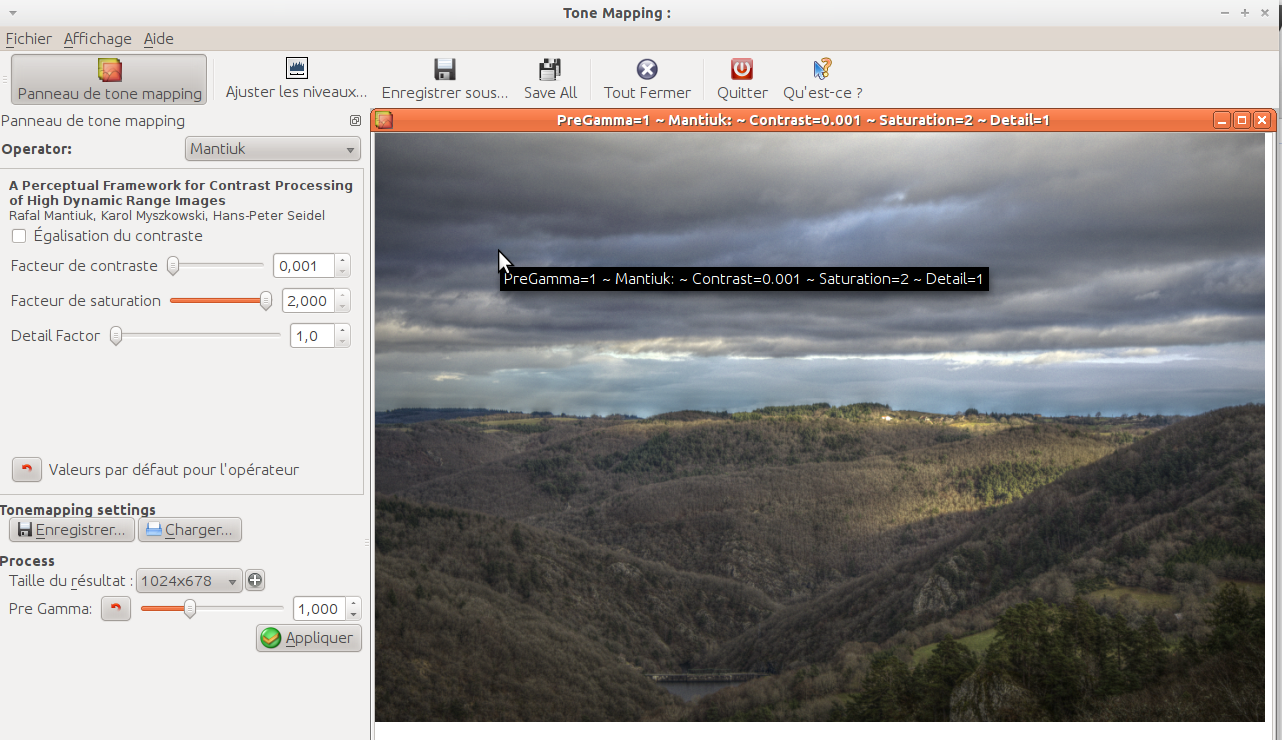Image resolution: width=1282 pixels, height=740 pixels.
Task: Click the tone mapped landscape image
Action: 820,427
